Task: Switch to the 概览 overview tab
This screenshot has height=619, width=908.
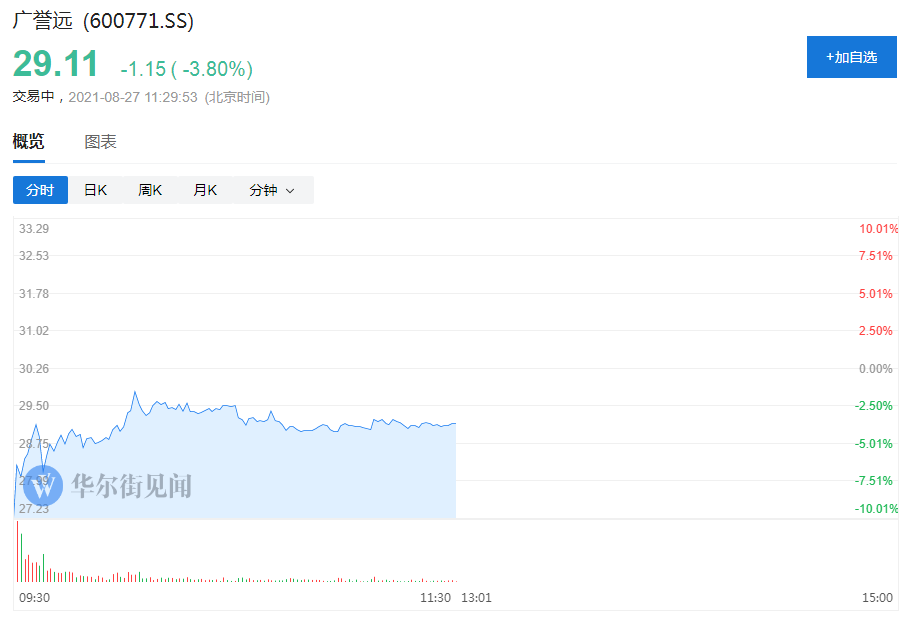Action: click(28, 142)
